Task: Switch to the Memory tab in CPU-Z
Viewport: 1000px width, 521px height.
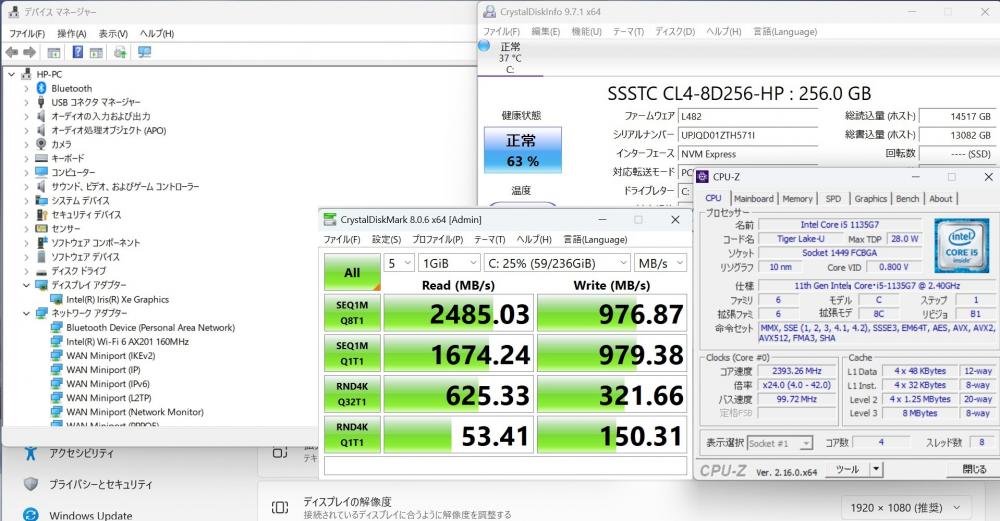Action: pyautogui.click(x=797, y=198)
